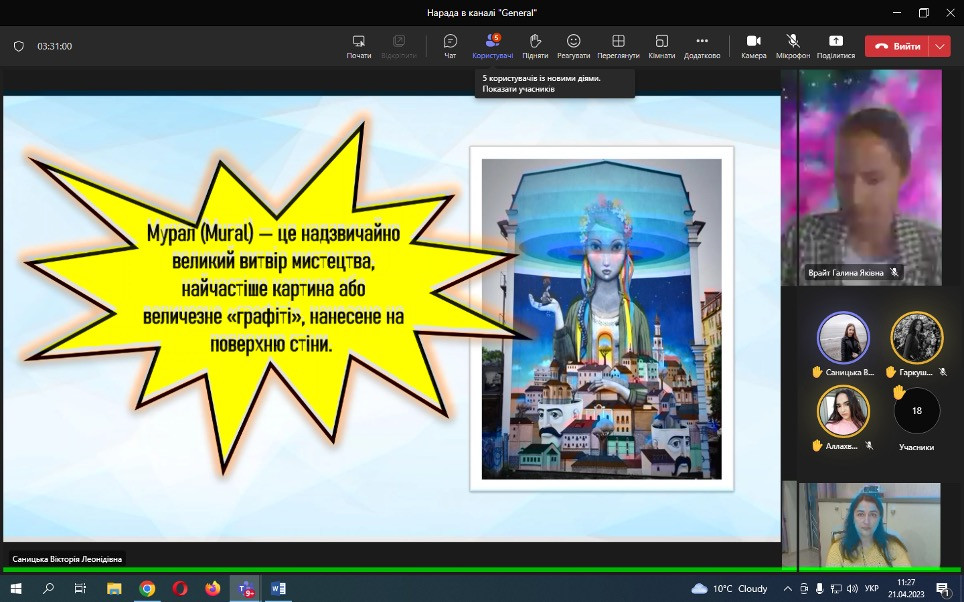Viewport: 964px width, 602px height.
Task: Open Google Chrome from the taskbar
Action: point(147,588)
